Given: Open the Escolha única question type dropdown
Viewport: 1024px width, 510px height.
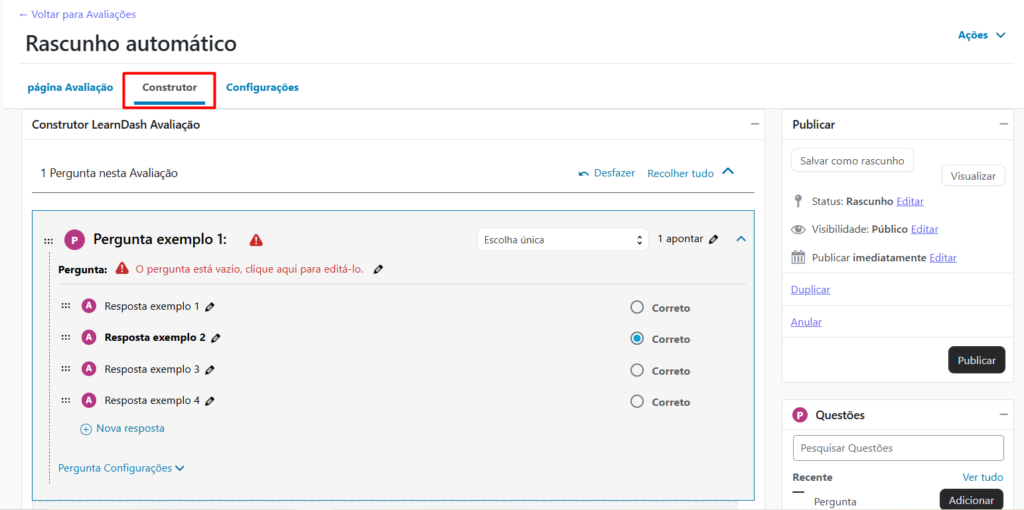Looking at the screenshot, I should coord(563,240).
